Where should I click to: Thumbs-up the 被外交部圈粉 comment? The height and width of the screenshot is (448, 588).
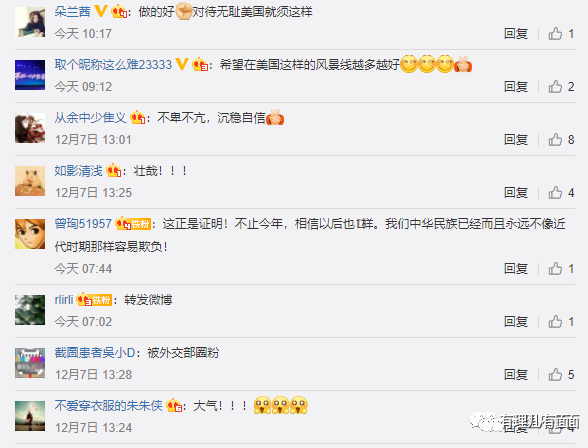[555, 375]
